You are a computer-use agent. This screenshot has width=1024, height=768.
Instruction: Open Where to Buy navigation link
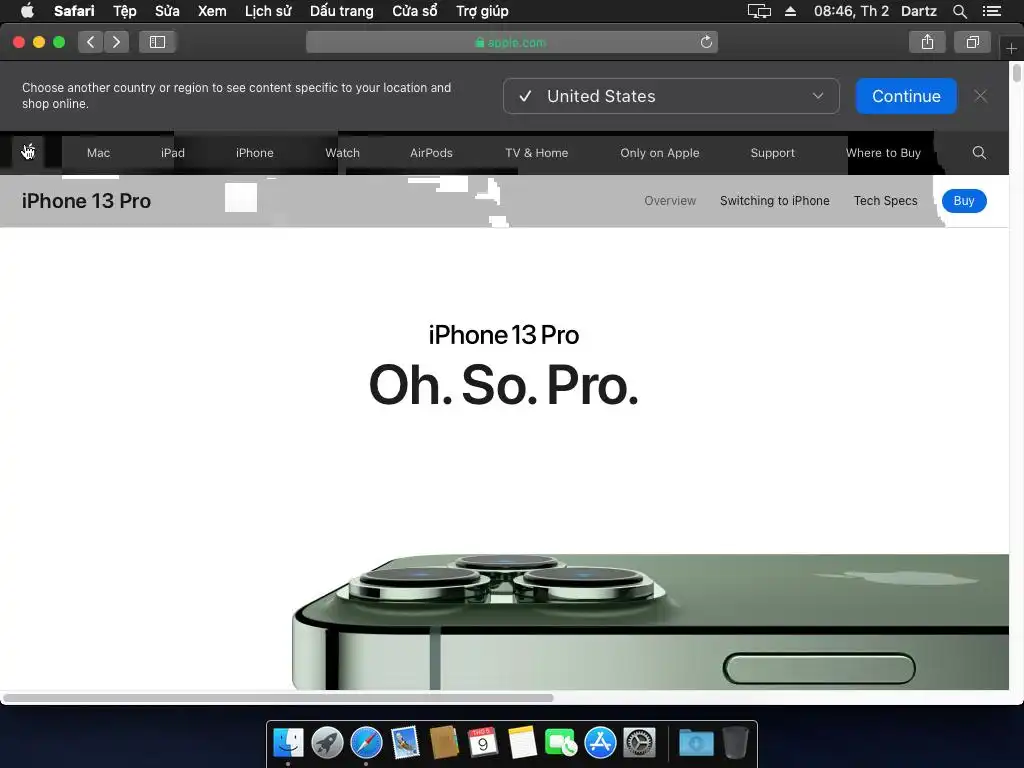coord(883,153)
